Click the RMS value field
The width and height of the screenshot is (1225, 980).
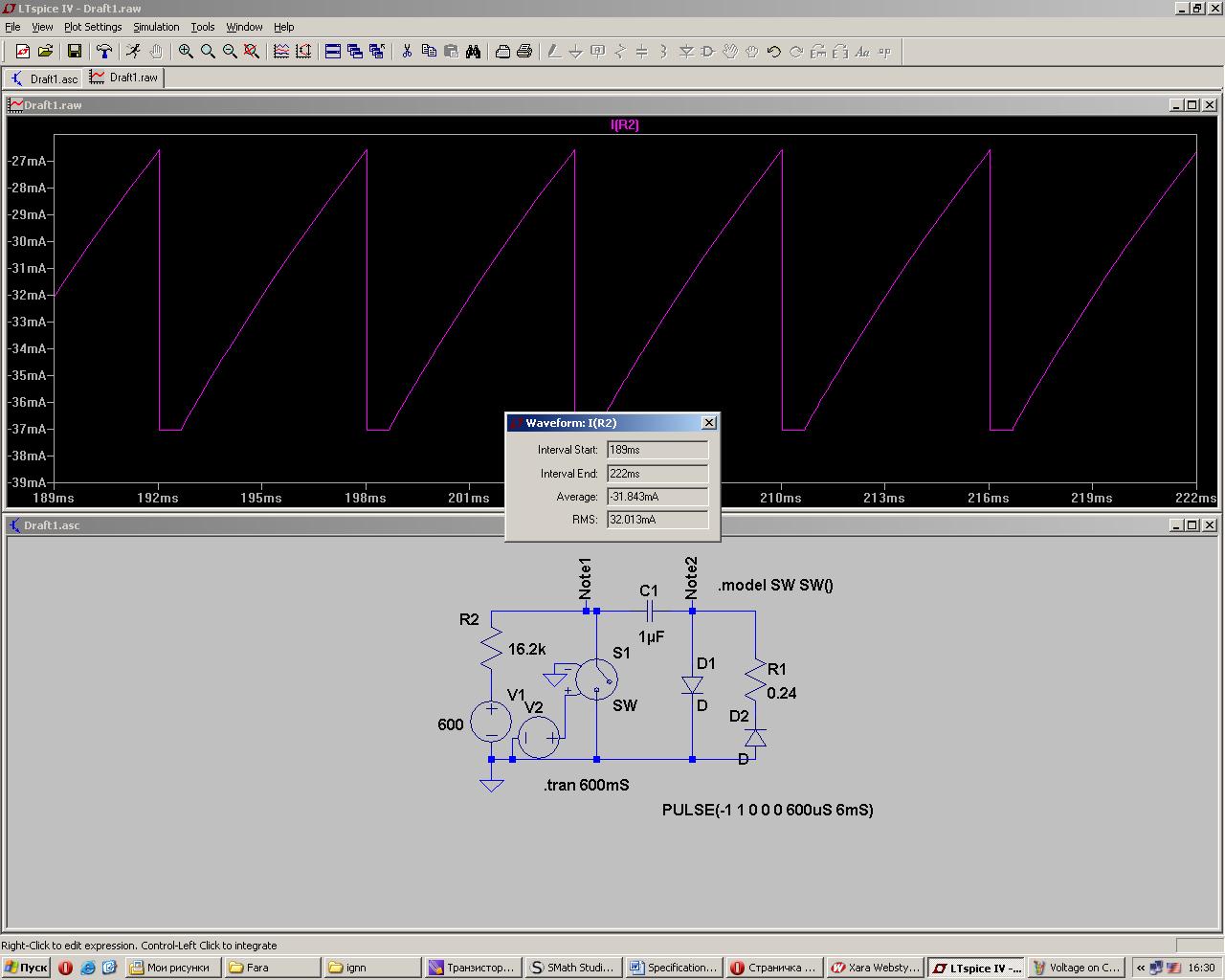657,520
